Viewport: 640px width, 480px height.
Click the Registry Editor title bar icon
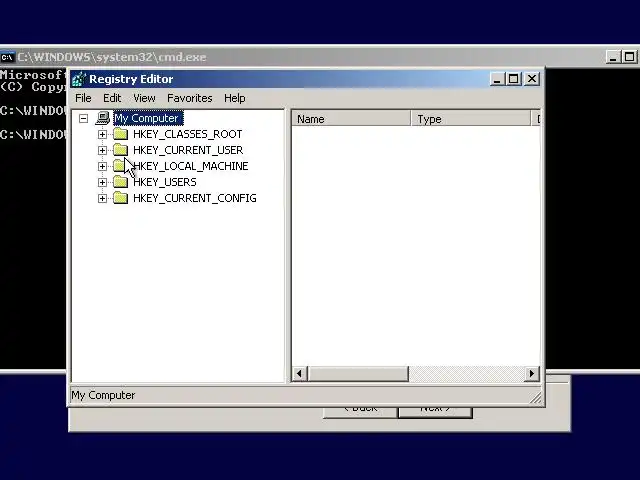pyautogui.click(x=79, y=79)
